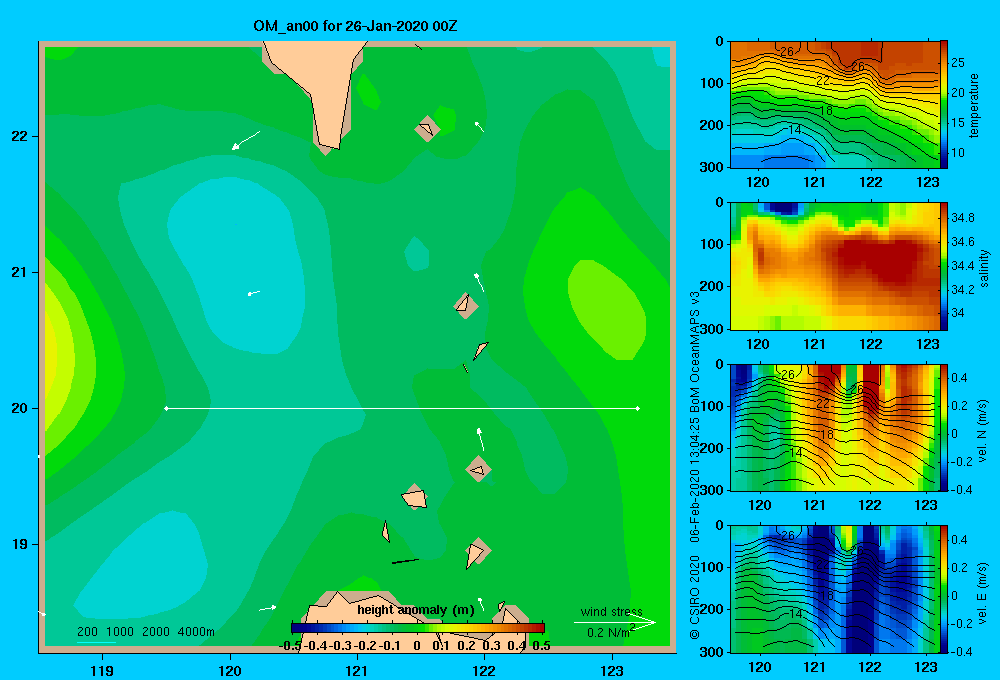Open the temperature depth-section panel
Image resolution: width=1000 pixels, height=680 pixels.
point(835,105)
